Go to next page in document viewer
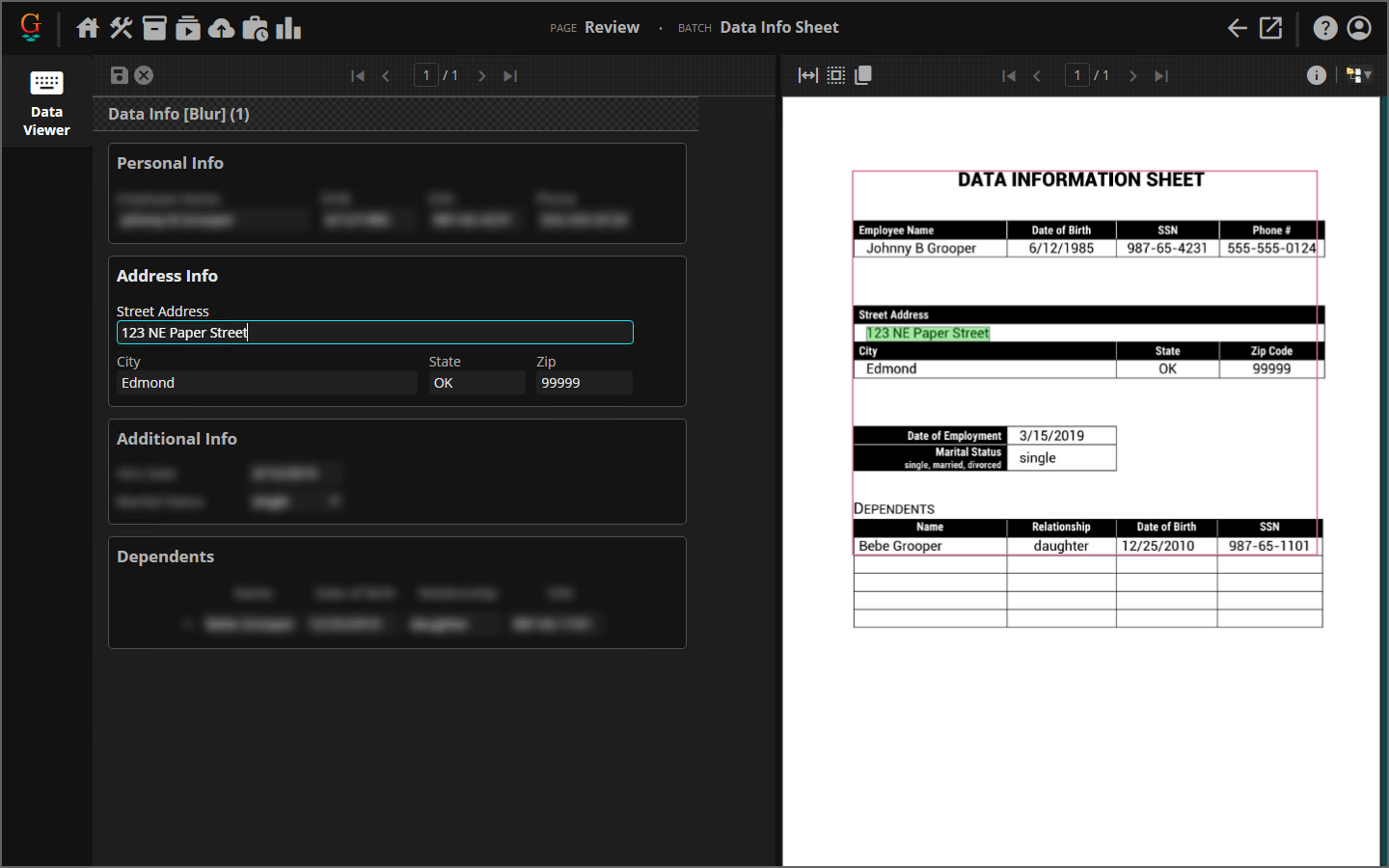The height and width of the screenshot is (868, 1389). (1133, 76)
